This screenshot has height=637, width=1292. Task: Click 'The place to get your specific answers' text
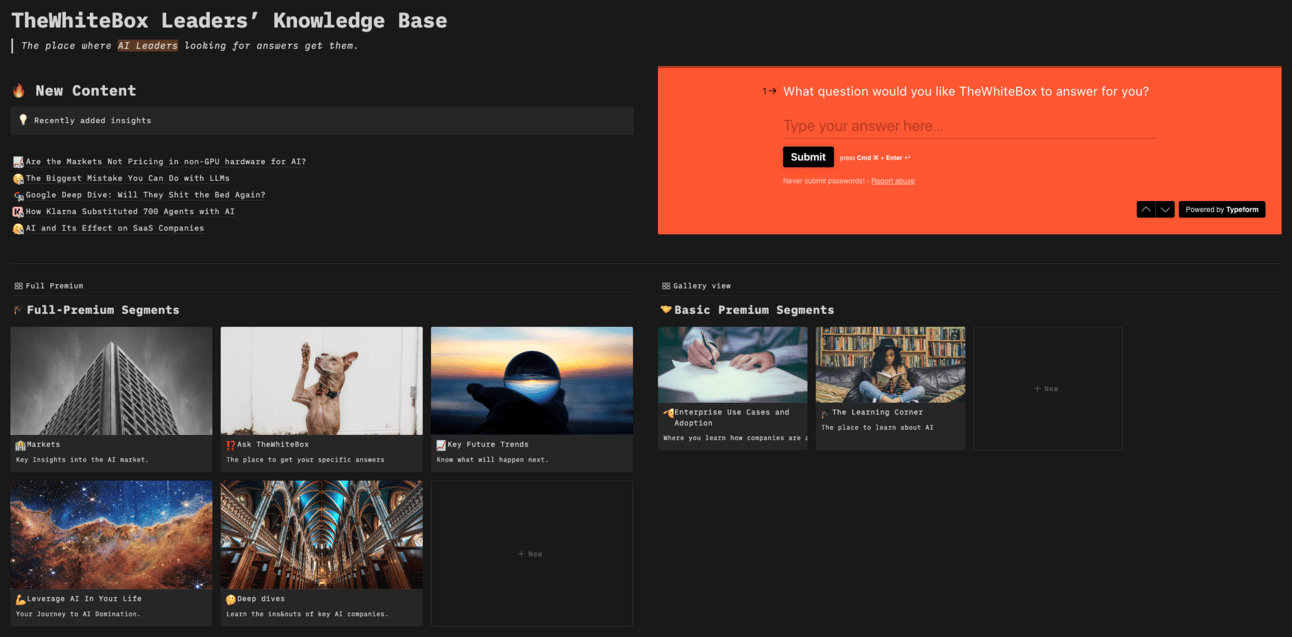[x=305, y=460]
